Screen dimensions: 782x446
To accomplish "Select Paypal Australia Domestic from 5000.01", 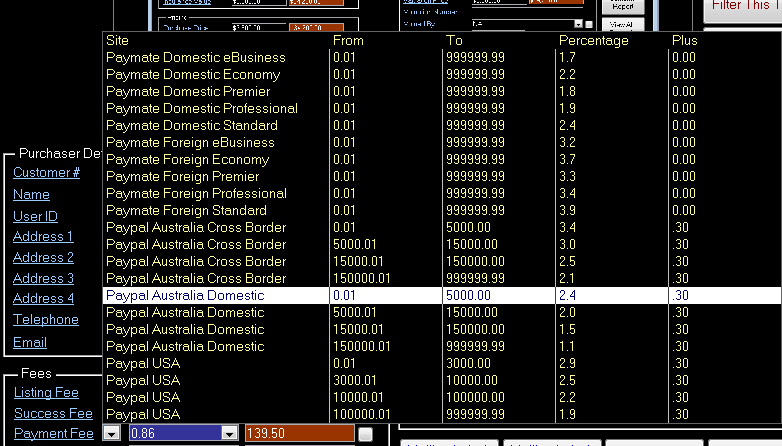I will pos(442,312).
